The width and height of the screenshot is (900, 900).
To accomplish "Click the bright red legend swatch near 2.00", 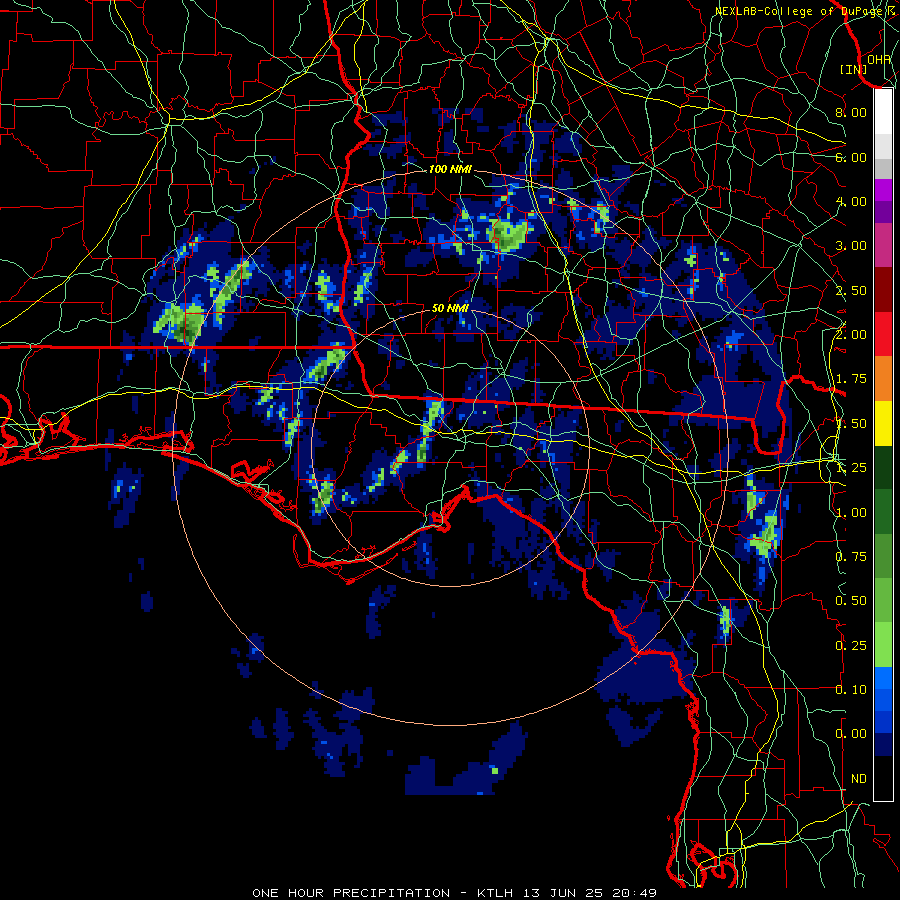I will tap(883, 334).
